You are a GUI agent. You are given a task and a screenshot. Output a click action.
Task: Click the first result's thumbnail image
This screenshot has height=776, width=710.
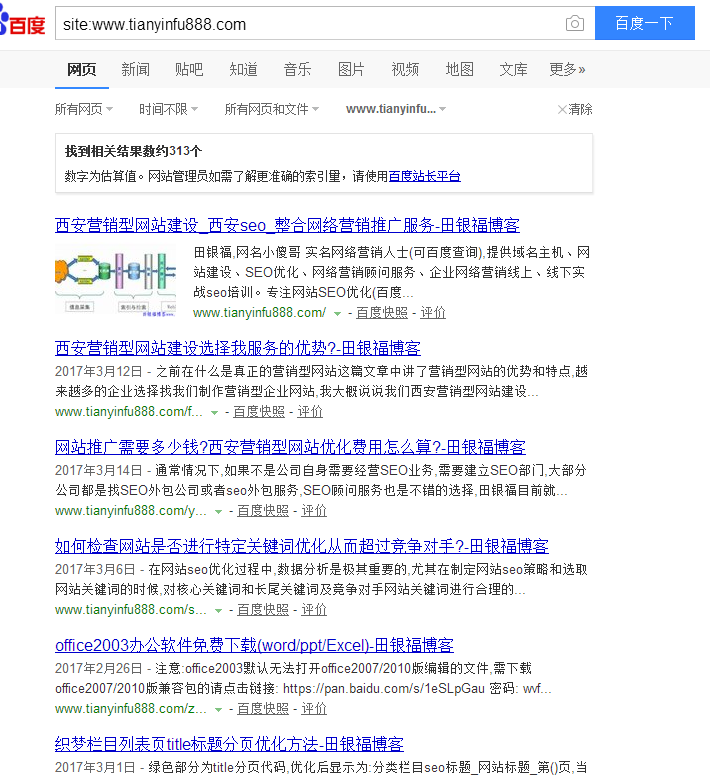pyautogui.click(x=116, y=280)
